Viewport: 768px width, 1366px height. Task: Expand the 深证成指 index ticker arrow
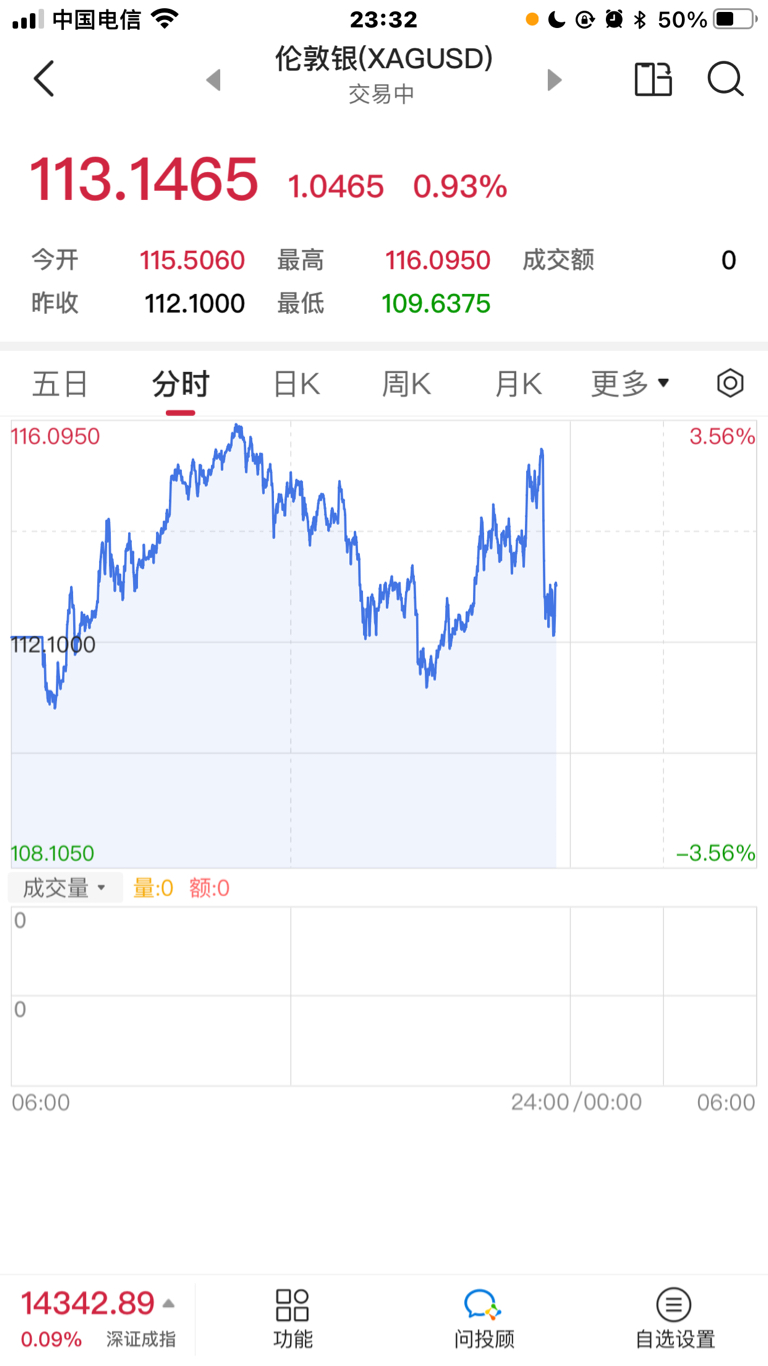click(169, 1304)
